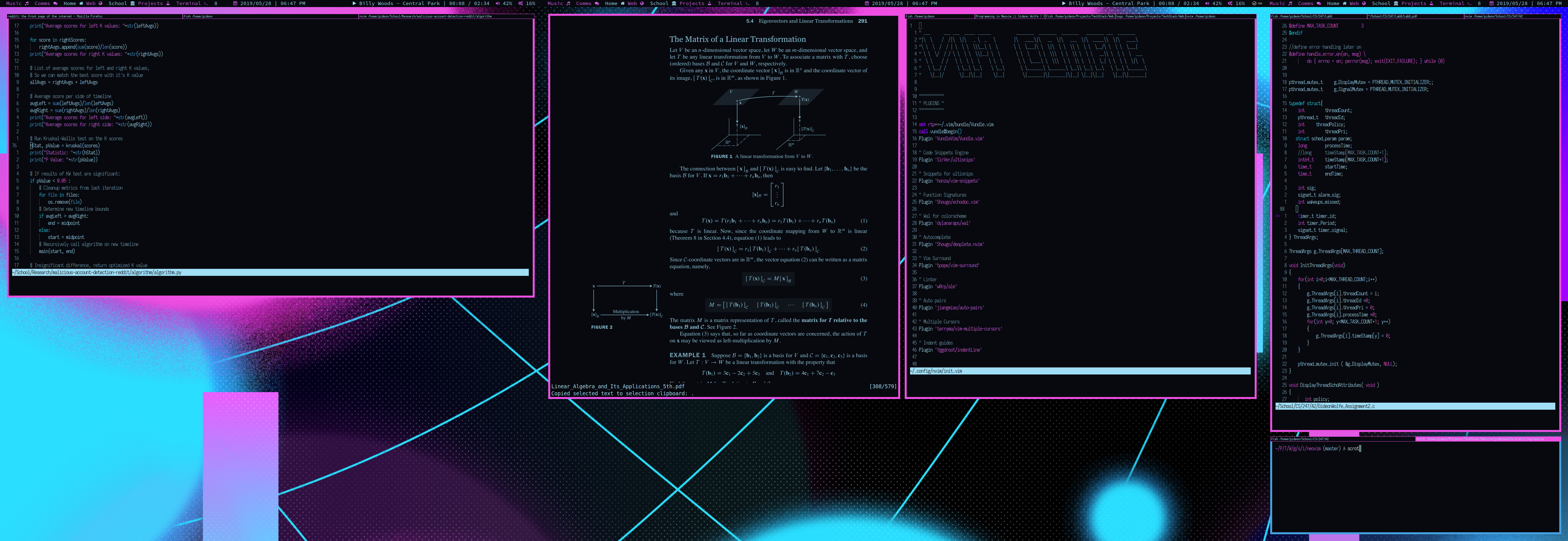The image size is (1568, 541).
Task: Click the PDF page counter 308/579
Action: tap(883, 387)
